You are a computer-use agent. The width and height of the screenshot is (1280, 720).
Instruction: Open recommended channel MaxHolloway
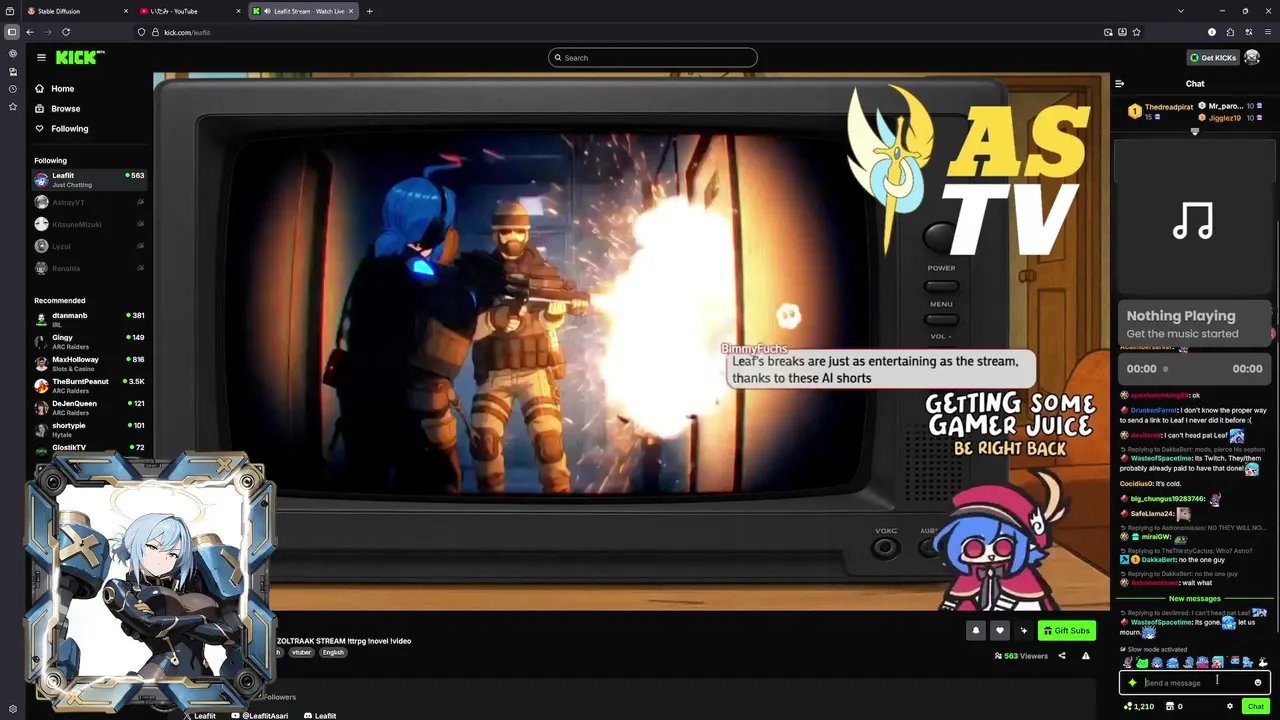click(89, 364)
